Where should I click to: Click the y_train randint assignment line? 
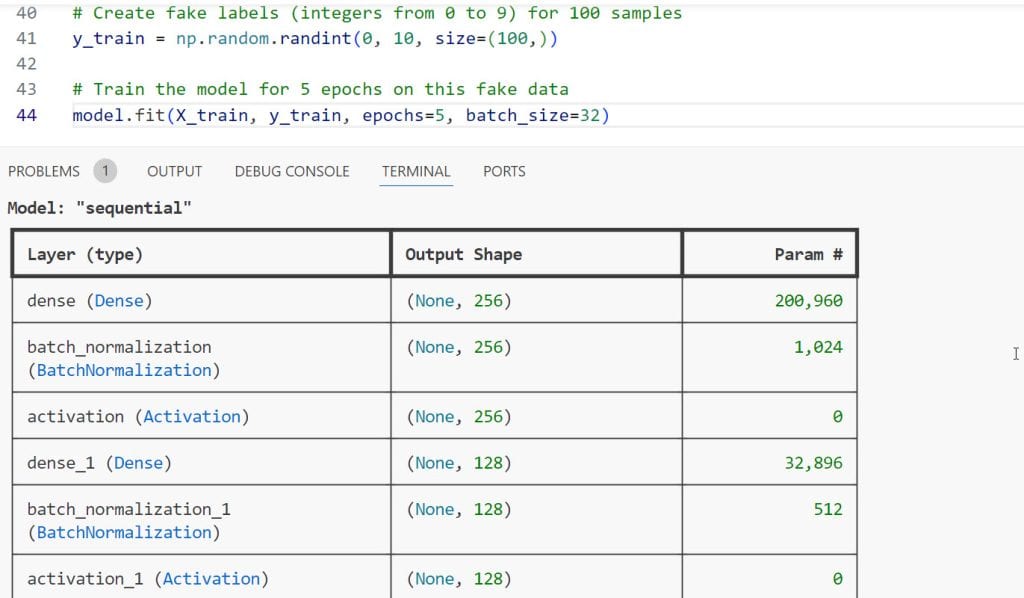pos(315,39)
